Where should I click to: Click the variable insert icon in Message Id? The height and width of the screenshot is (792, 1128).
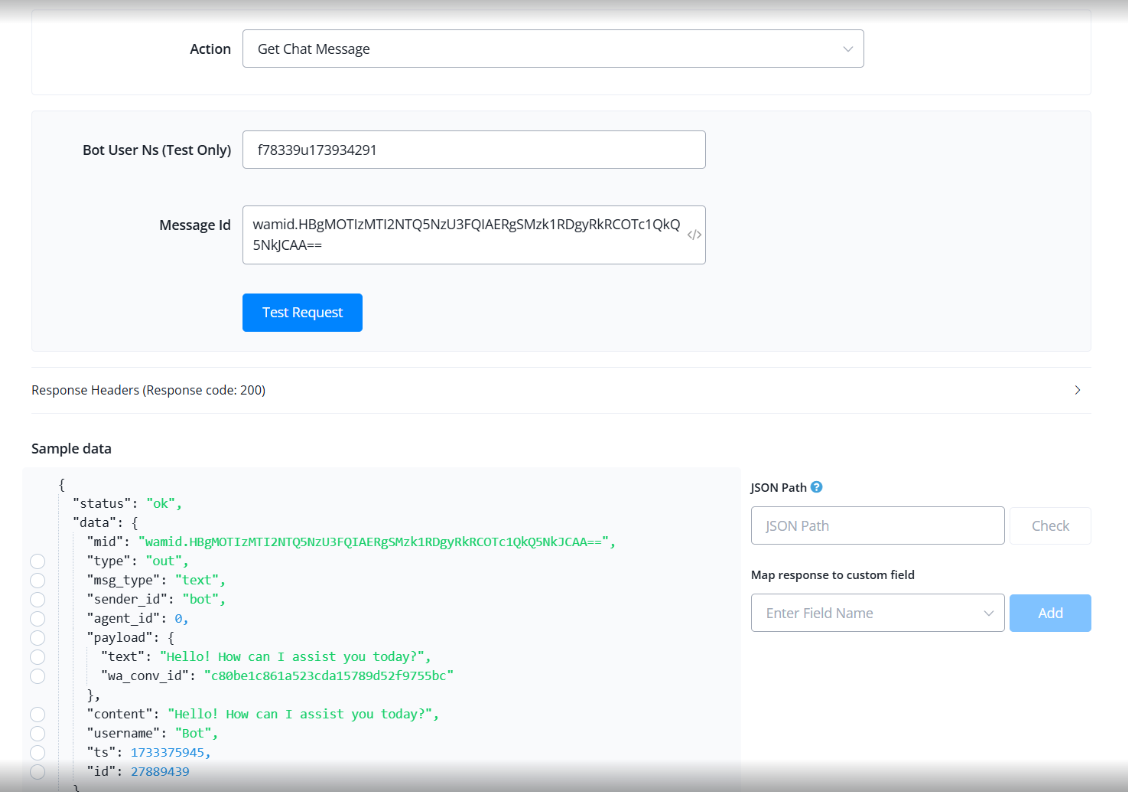693,235
